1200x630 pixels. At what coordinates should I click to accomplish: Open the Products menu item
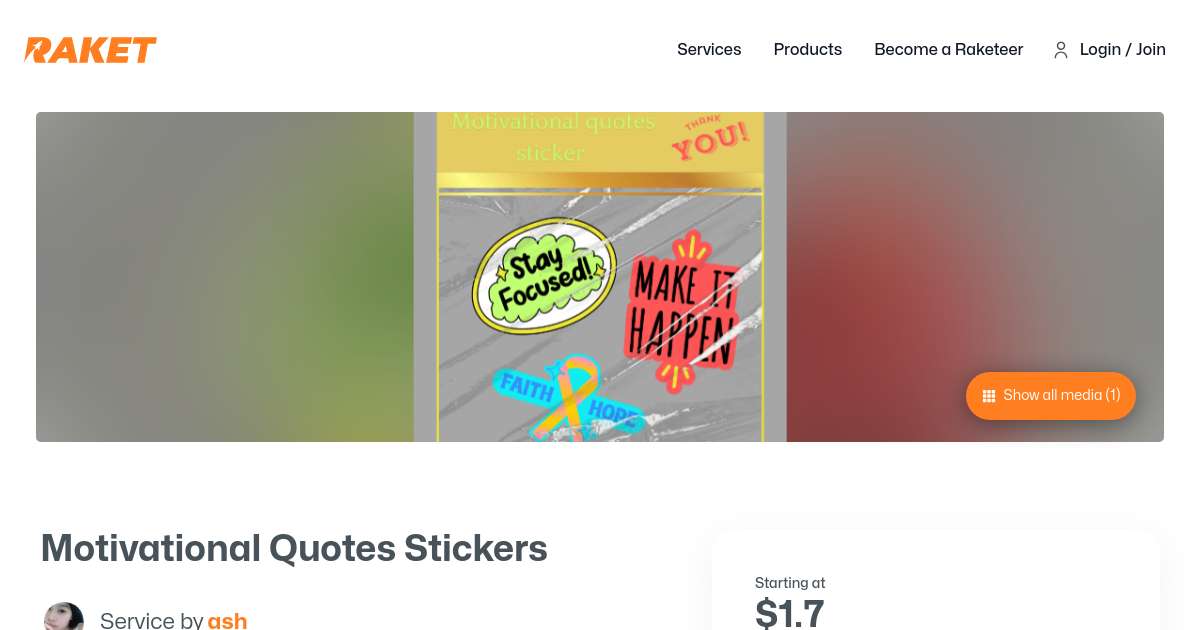point(808,50)
